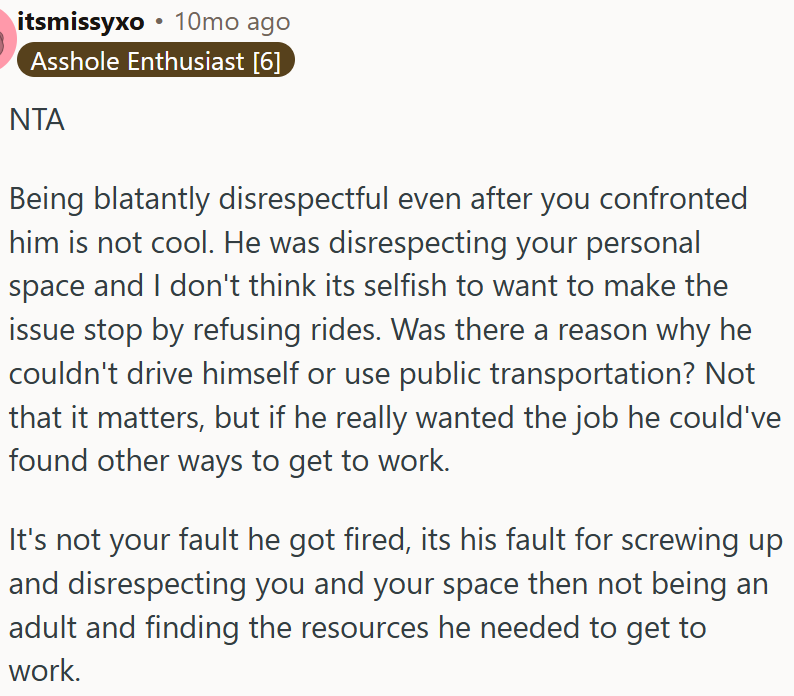Click the dot separator before the timestamp

point(159,21)
